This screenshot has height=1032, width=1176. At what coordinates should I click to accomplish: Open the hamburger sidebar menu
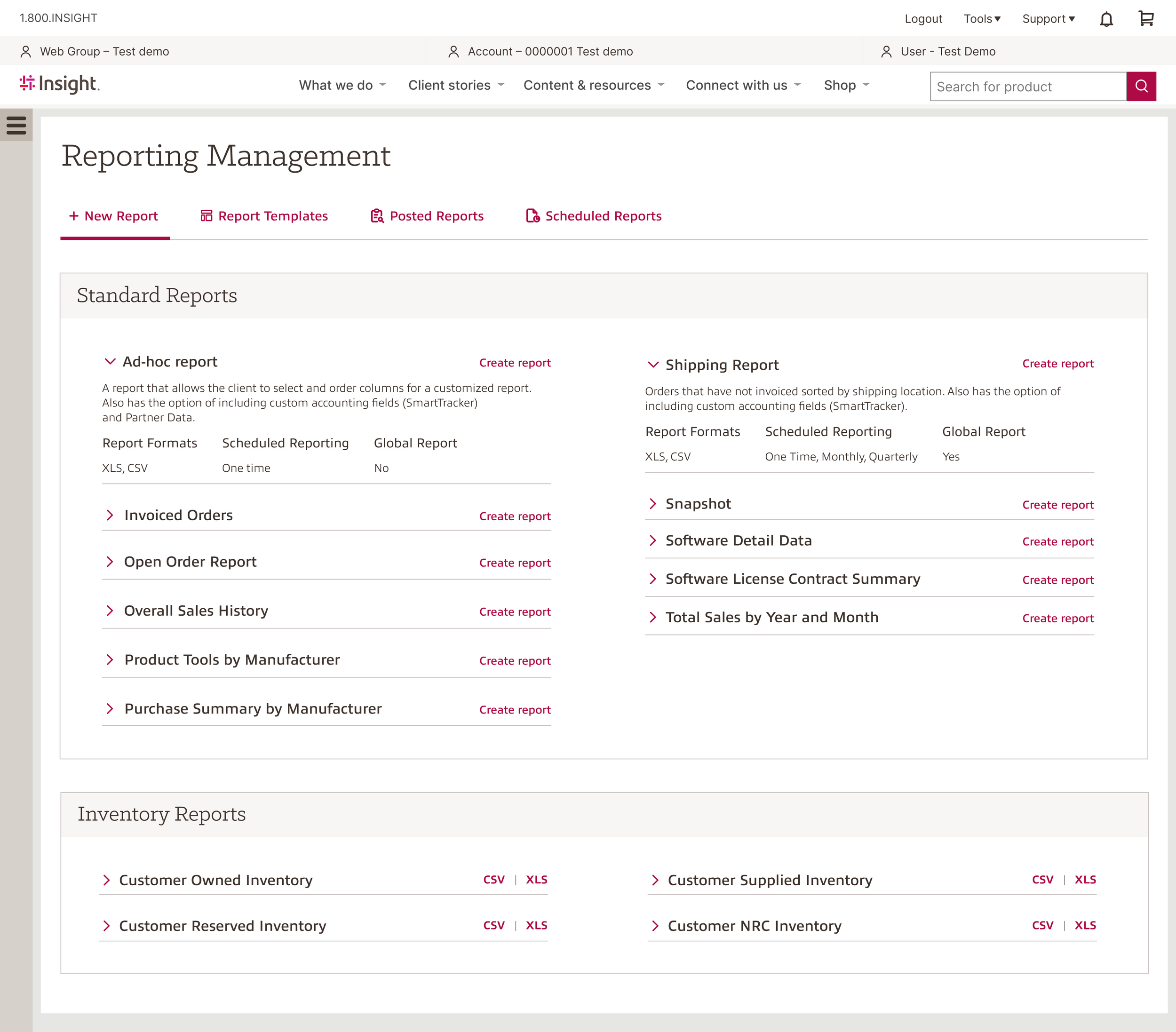click(x=16, y=125)
